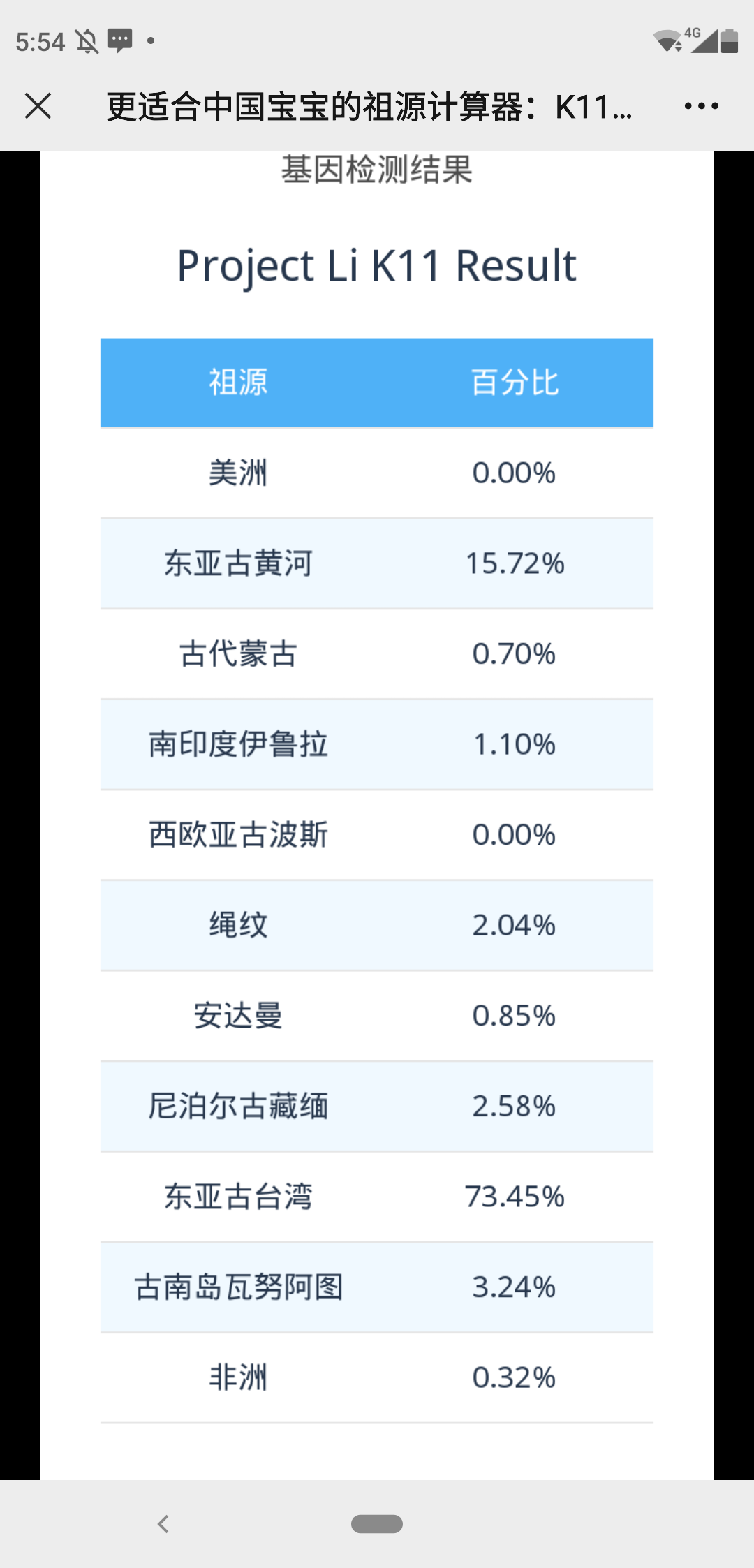Close the web page with X icon
The image size is (754, 1568).
click(x=38, y=106)
